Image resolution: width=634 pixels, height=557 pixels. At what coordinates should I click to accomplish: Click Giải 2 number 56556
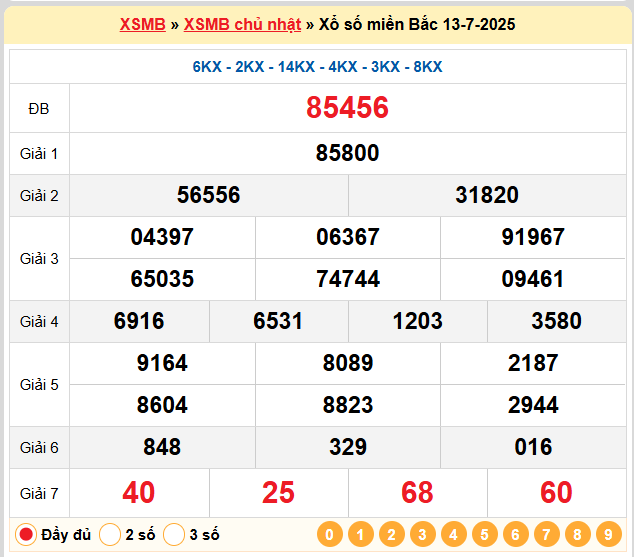(x=209, y=195)
